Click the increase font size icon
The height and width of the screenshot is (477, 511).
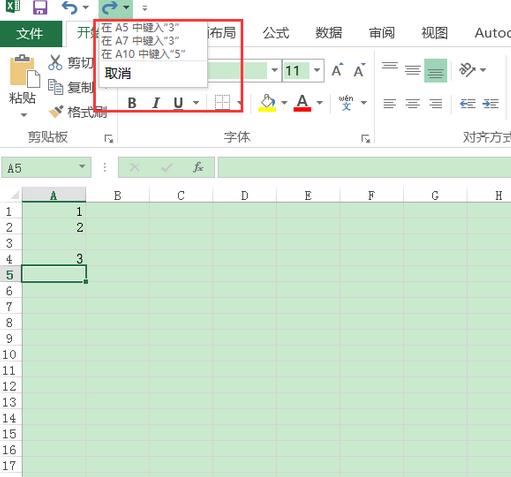(x=337, y=70)
